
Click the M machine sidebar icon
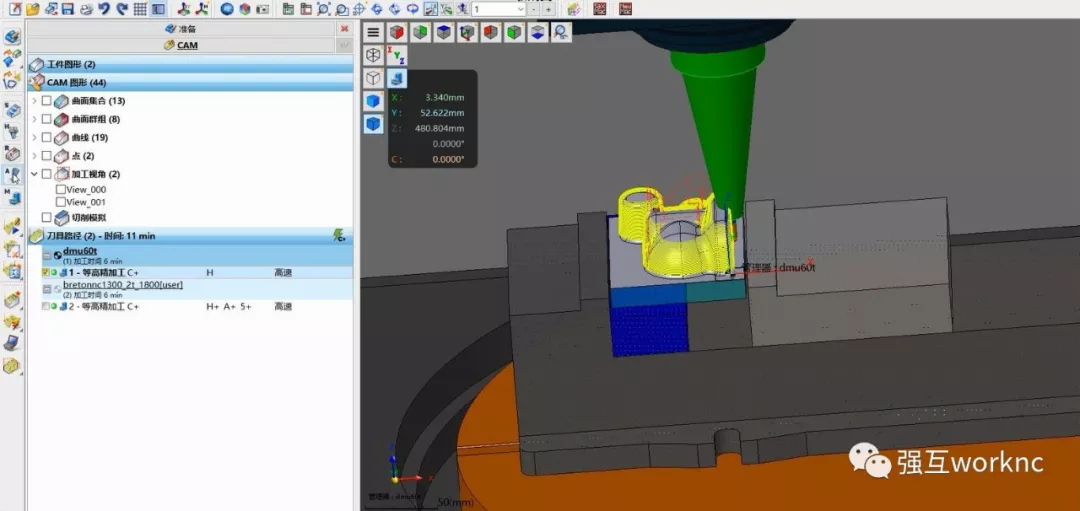pyautogui.click(x=12, y=197)
